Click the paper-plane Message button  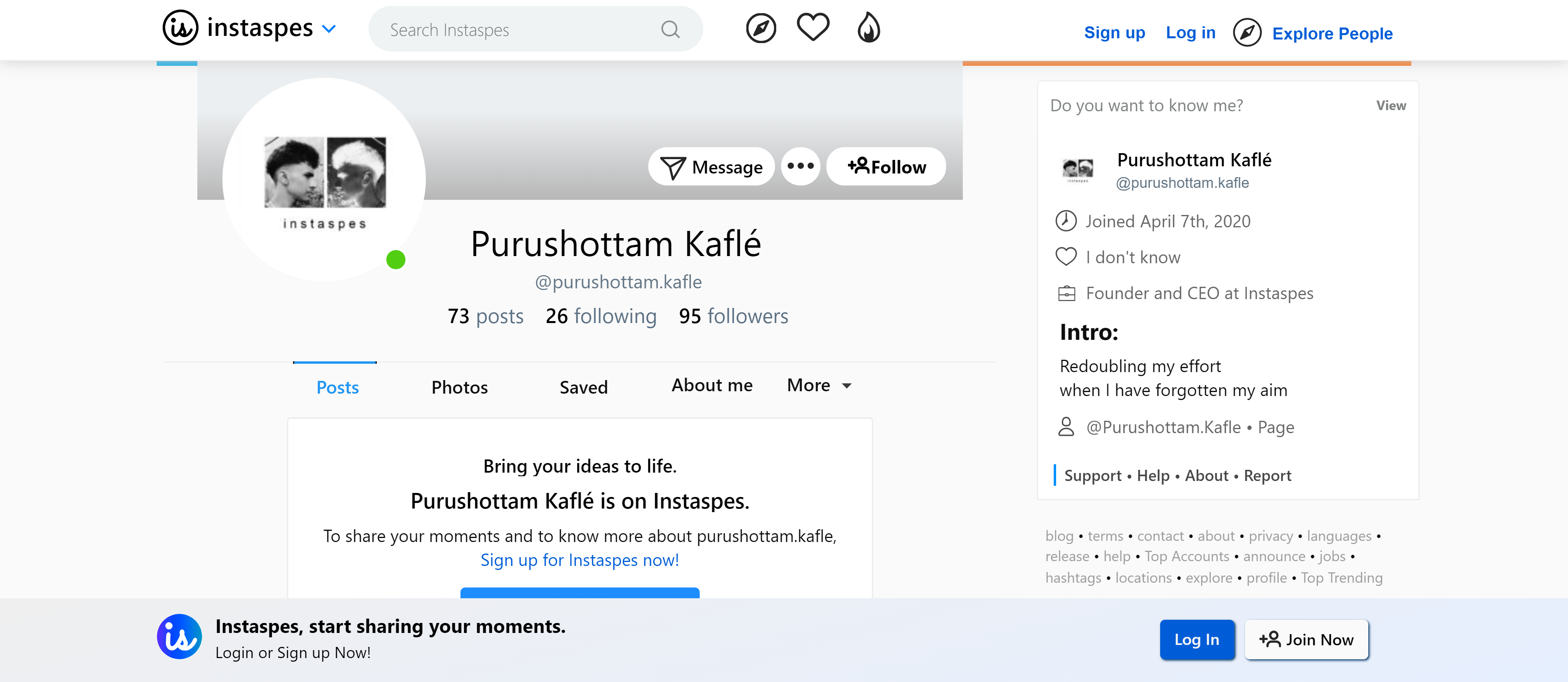[x=711, y=166]
